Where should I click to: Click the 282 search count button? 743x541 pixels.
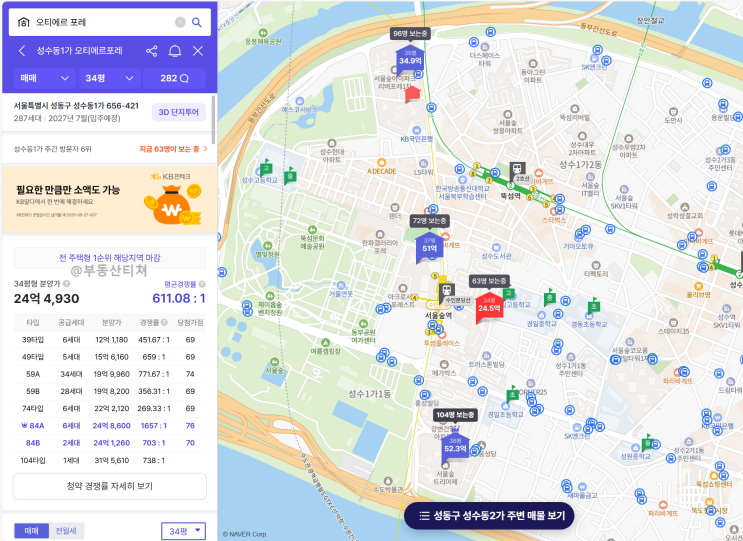(x=174, y=78)
